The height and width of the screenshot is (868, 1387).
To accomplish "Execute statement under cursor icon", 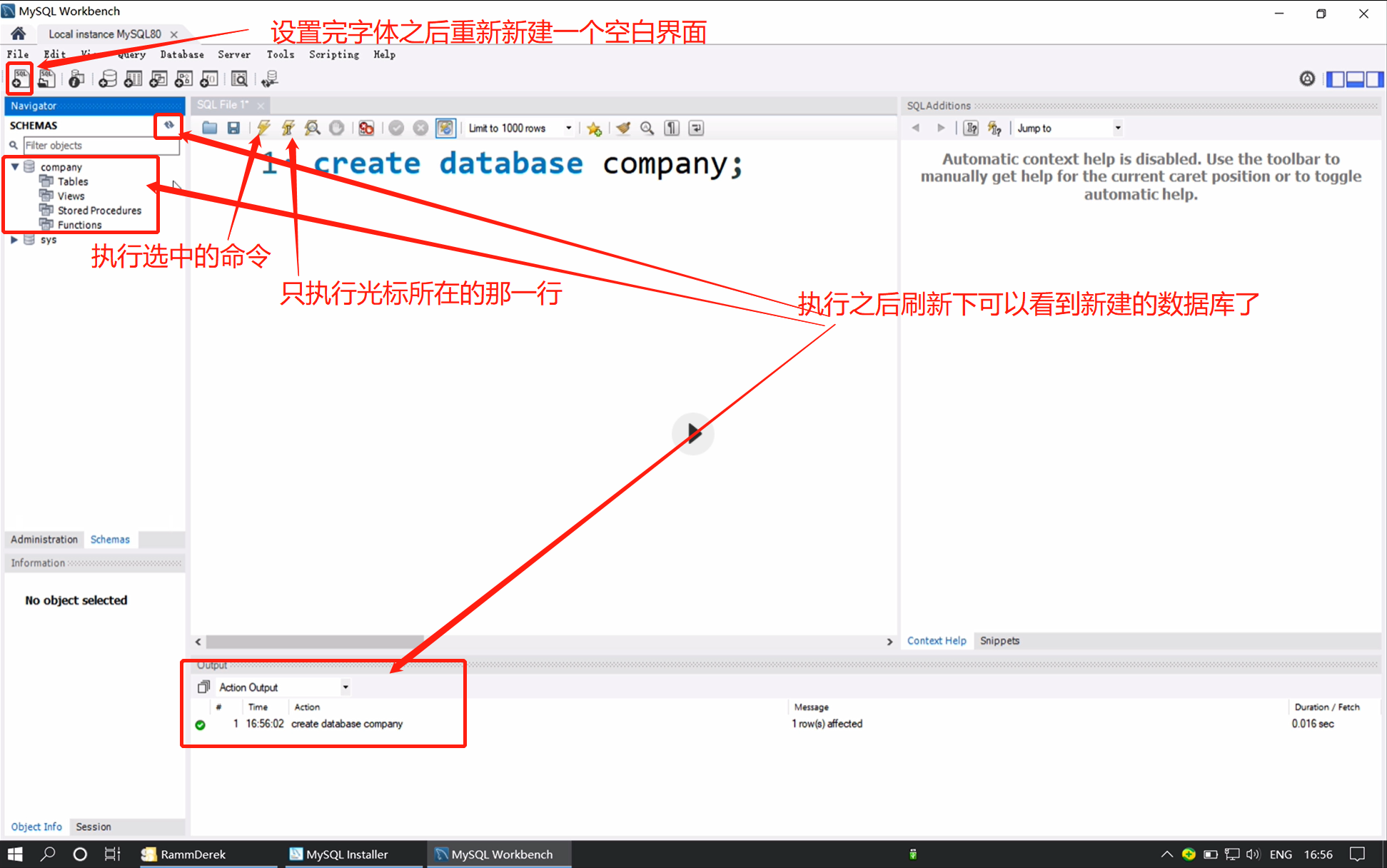I will click(288, 128).
